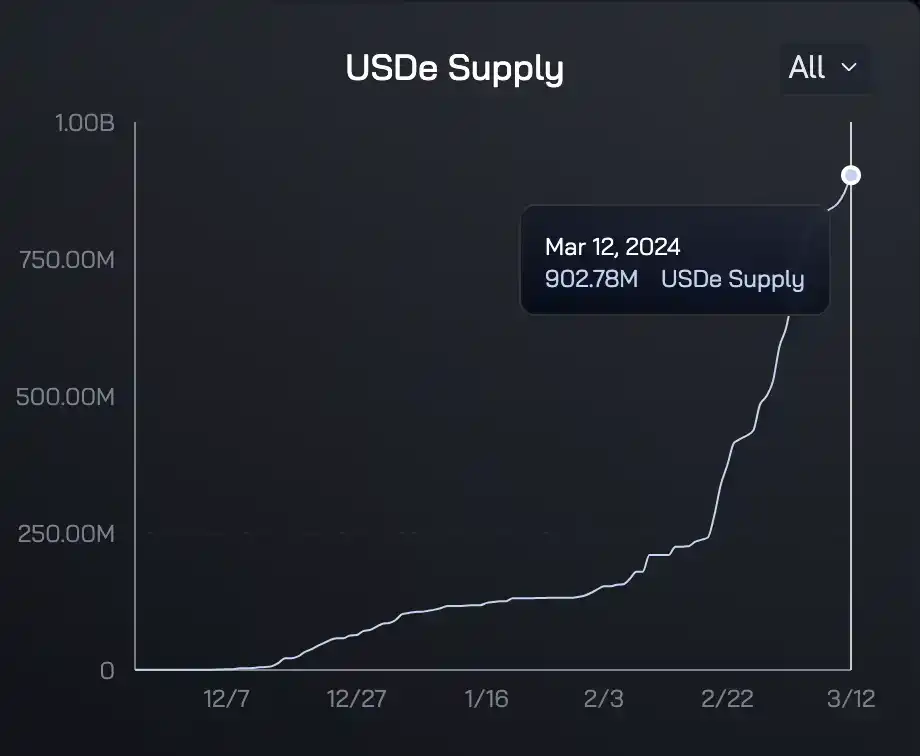
Task: Click the tooltip date "Mar 12, 2024"
Action: [x=612, y=247]
